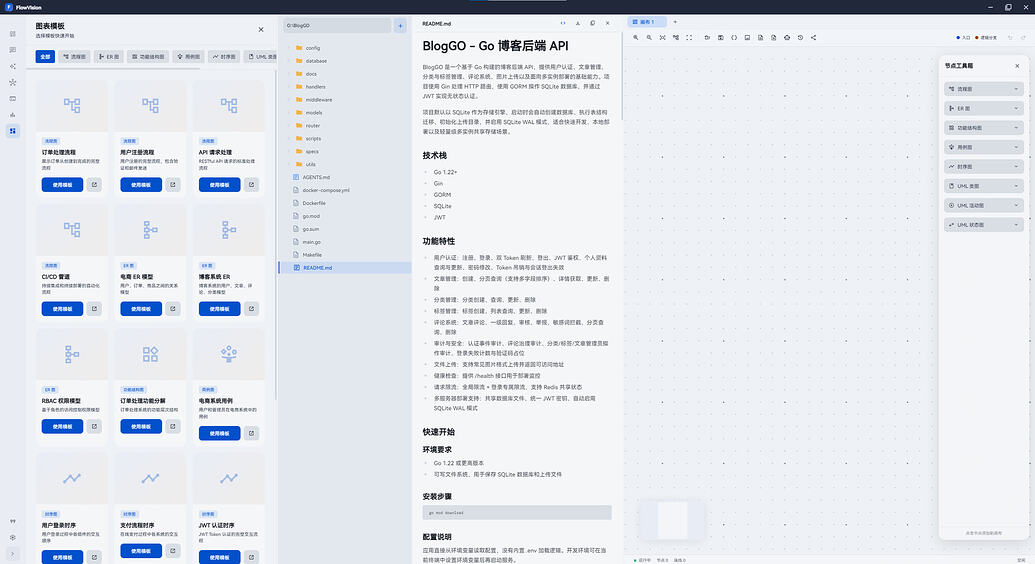Open settings gear in left sidebar

tap(13, 538)
